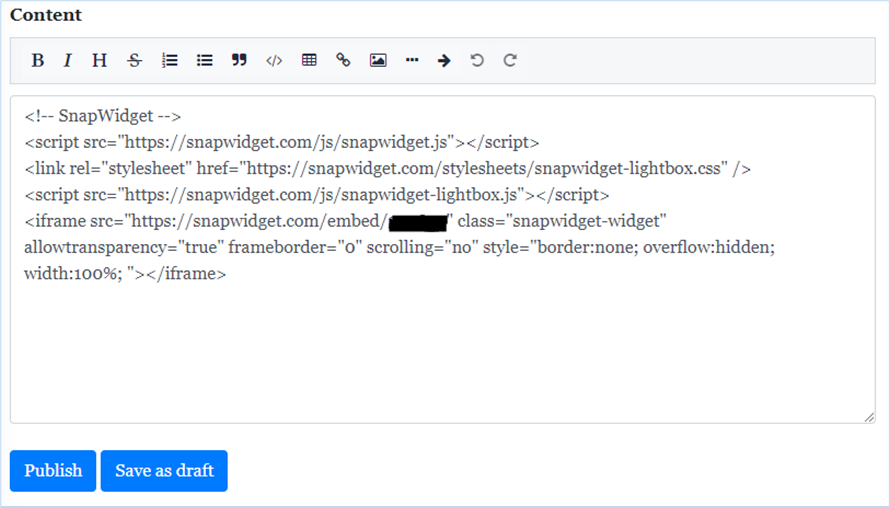Toggle bold formatting in the editor toolbar
This screenshot has width=890, height=507.
tap(37, 60)
